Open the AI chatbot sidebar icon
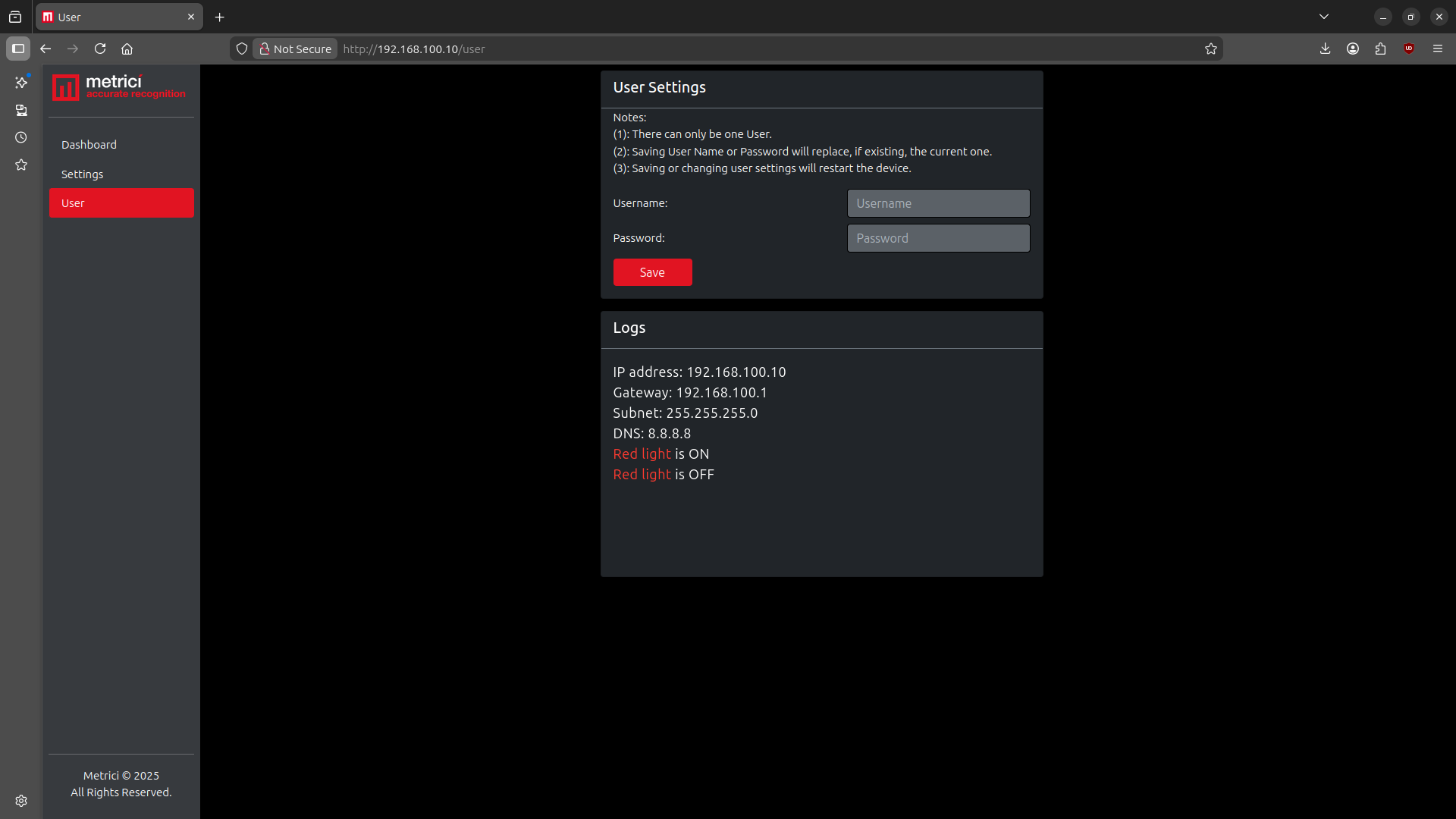The width and height of the screenshot is (1456, 819). tap(21, 82)
